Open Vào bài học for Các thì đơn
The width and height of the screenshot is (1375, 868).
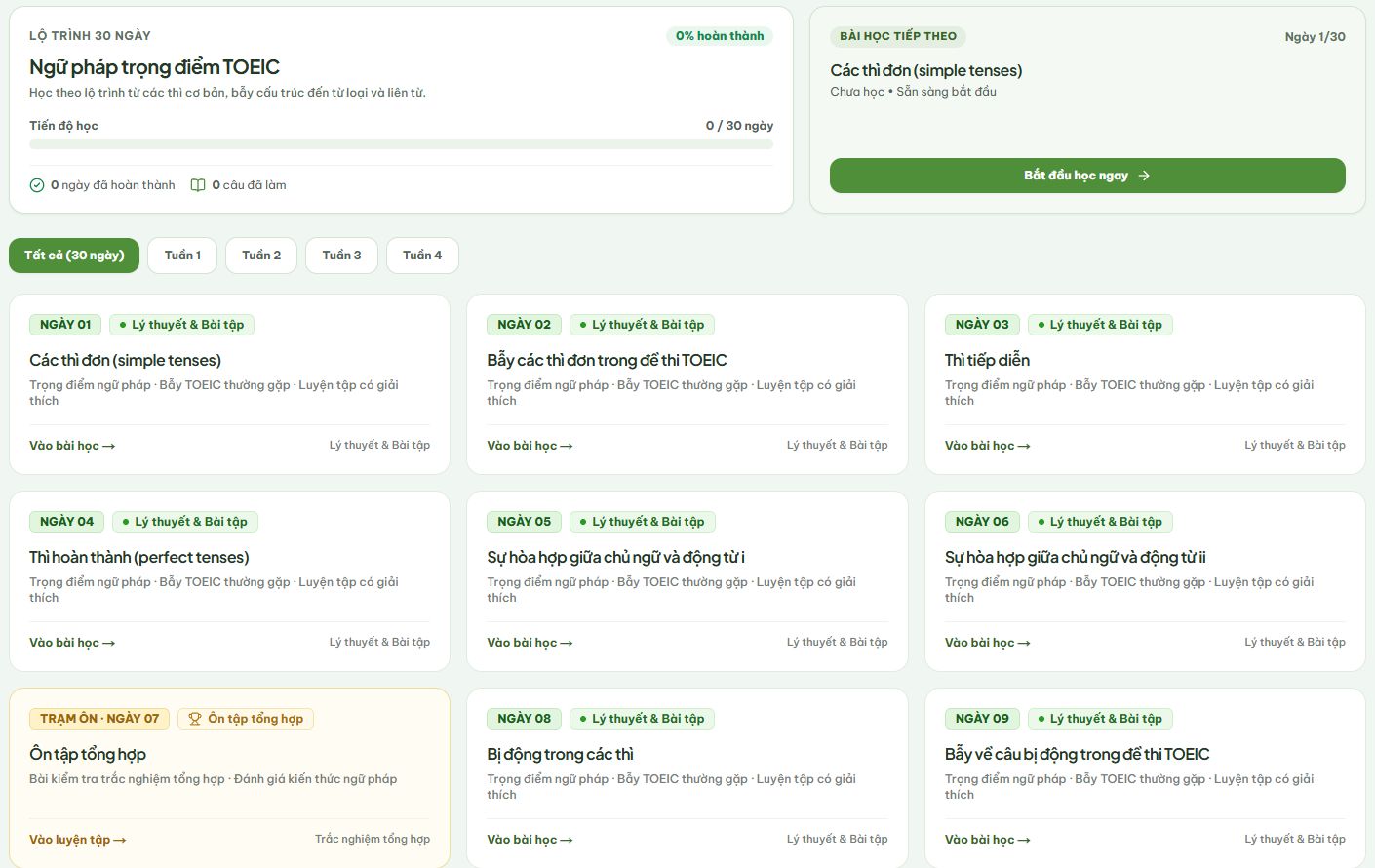[x=72, y=446]
